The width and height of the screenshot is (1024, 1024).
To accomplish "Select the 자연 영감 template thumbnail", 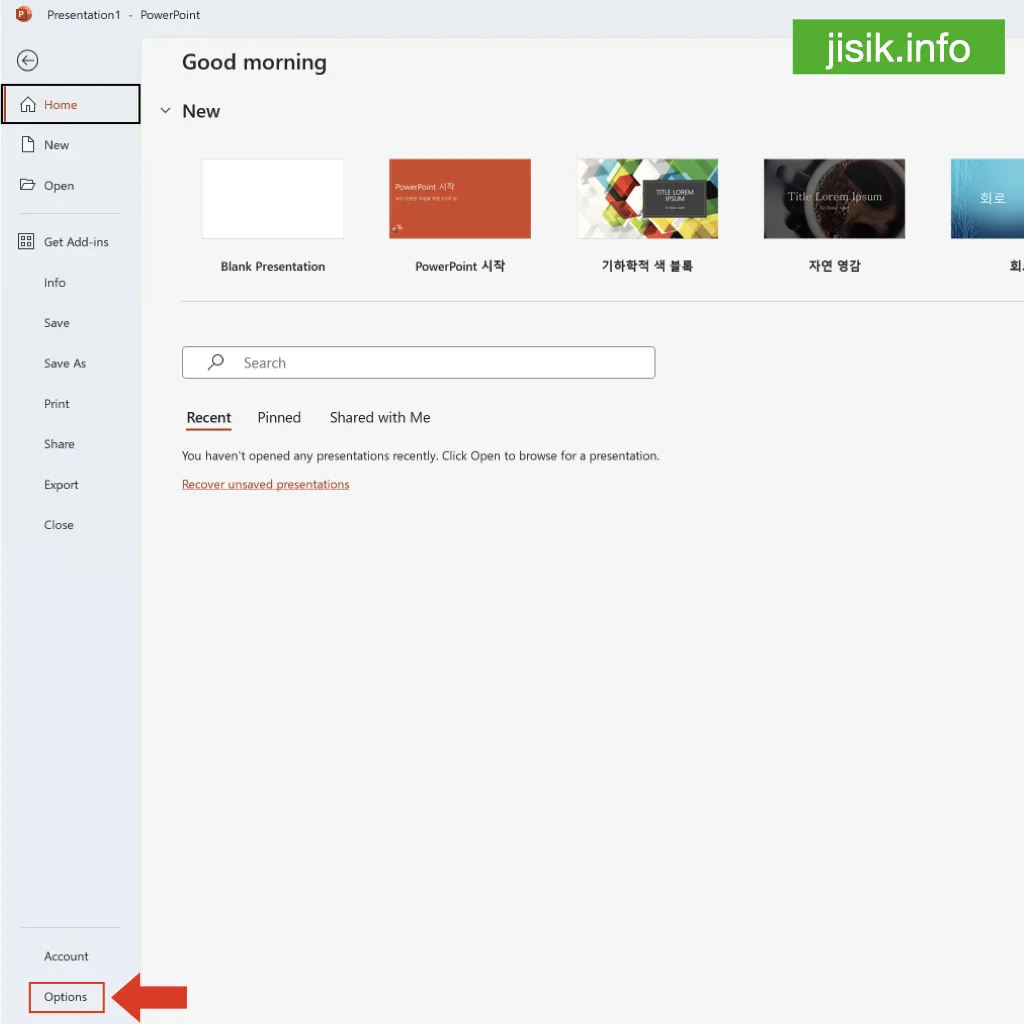I will [835, 199].
